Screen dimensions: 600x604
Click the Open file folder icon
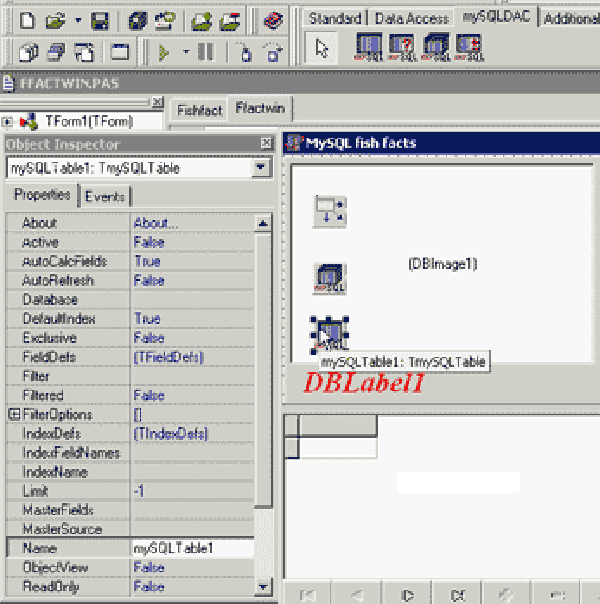click(x=55, y=20)
